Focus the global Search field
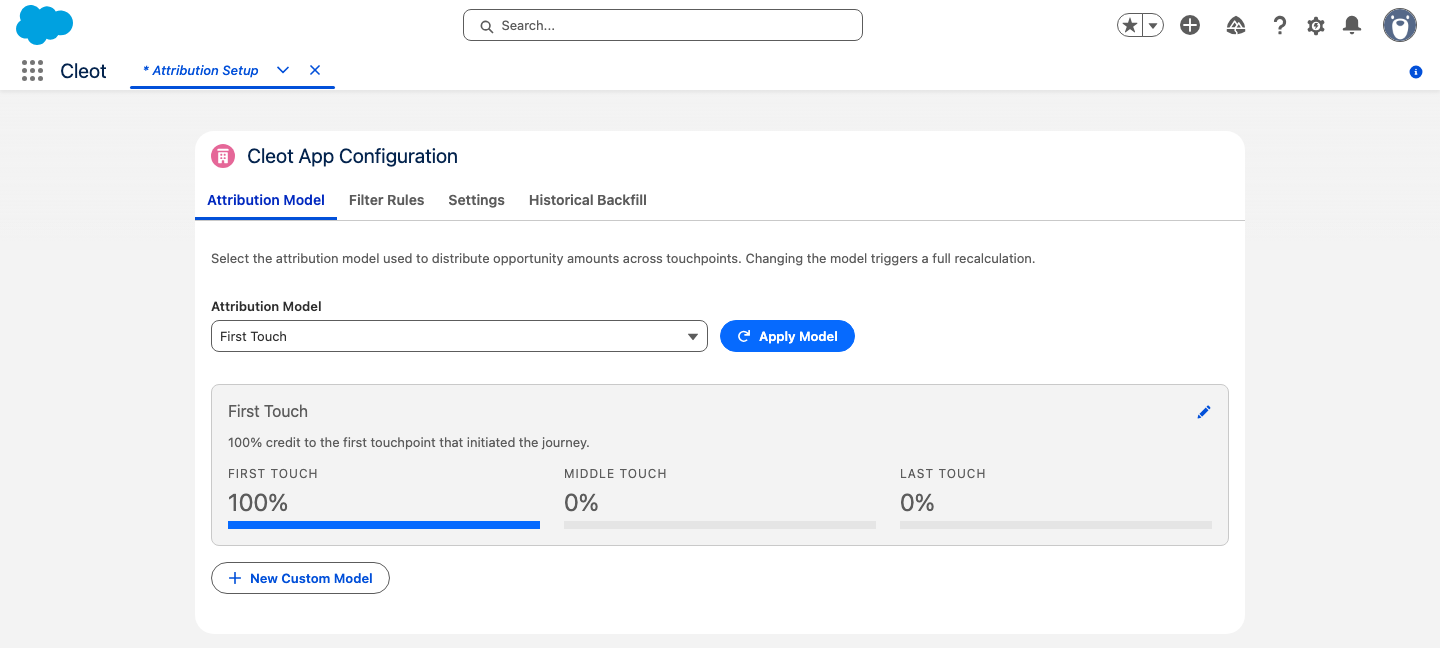Image resolution: width=1440 pixels, height=648 pixels. pos(663,26)
